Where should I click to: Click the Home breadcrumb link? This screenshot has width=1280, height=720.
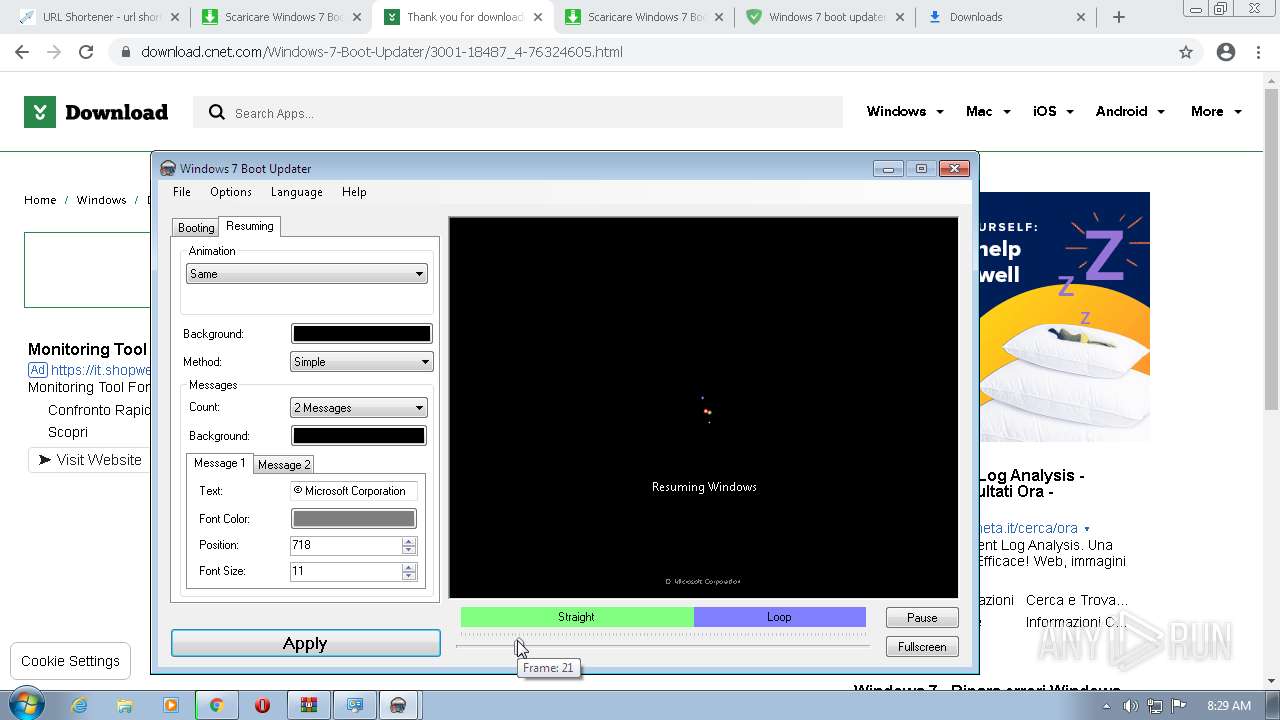pyautogui.click(x=40, y=200)
